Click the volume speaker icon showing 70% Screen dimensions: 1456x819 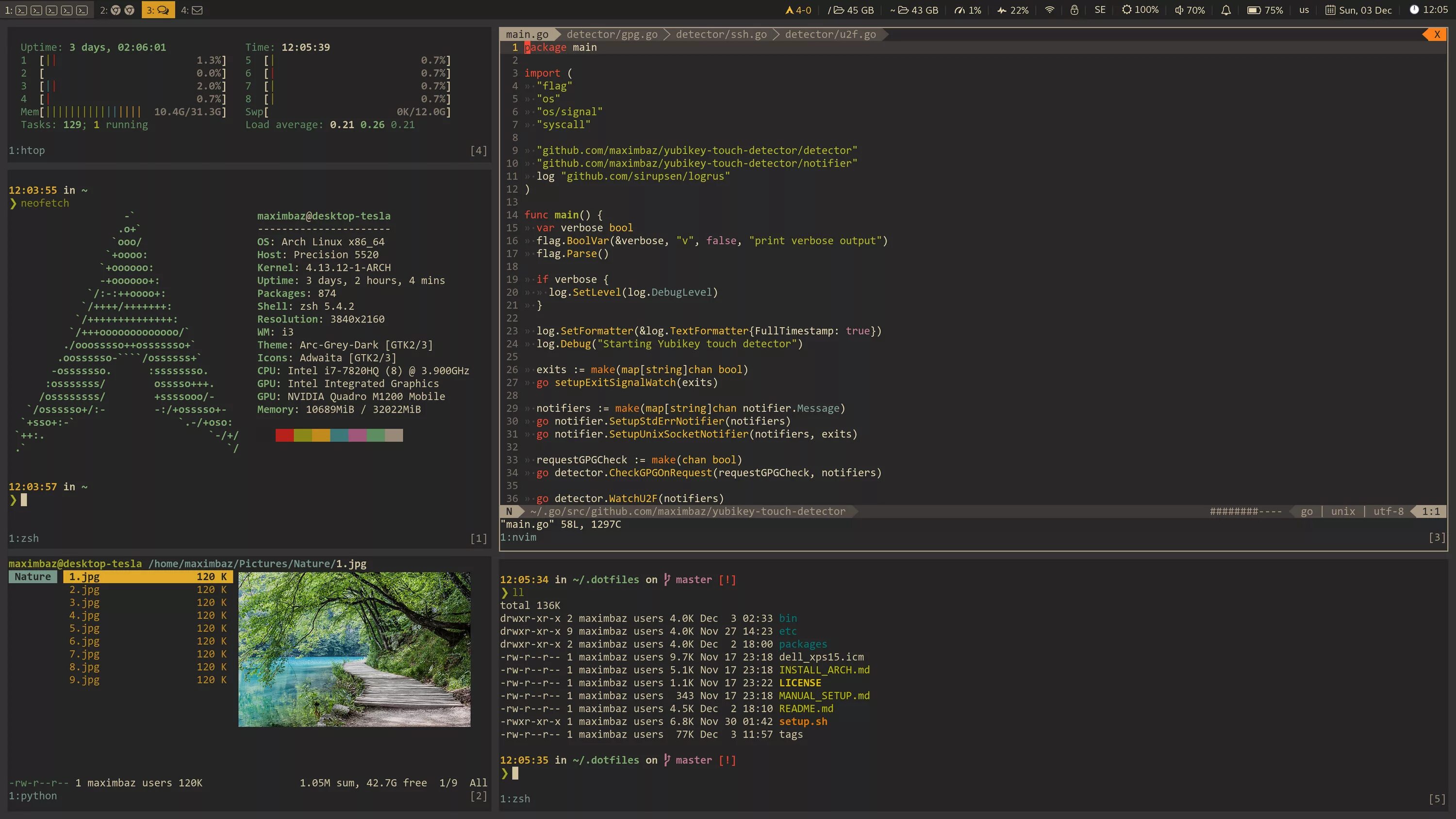click(x=1179, y=10)
